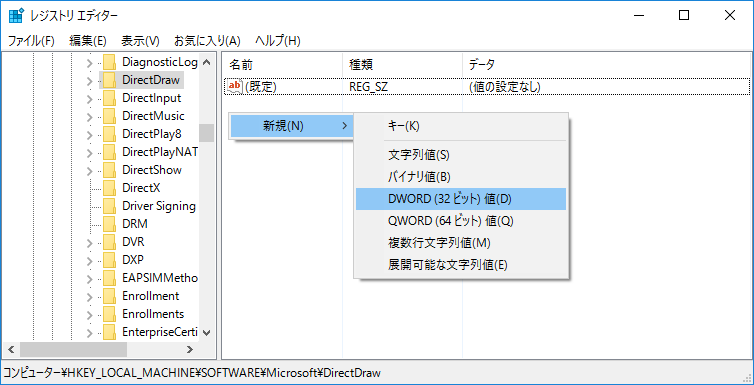Expand the DirectDraw key

pyautogui.click(x=89, y=80)
